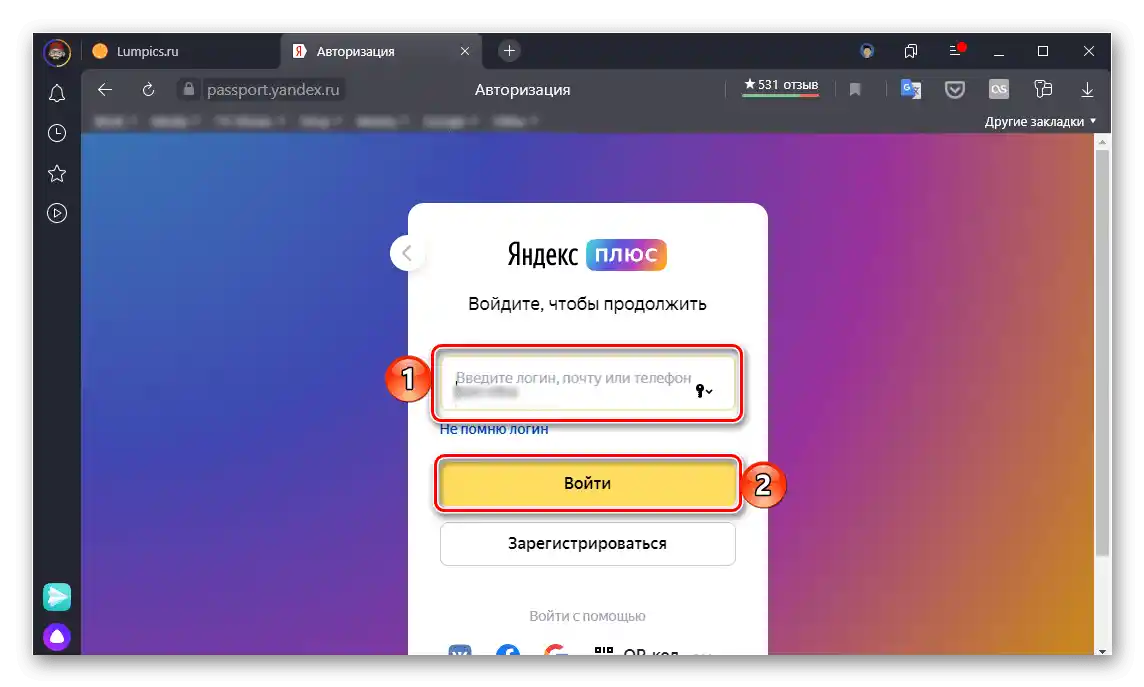
Task: Expand the Other bookmarks dropdown
Action: [1040, 122]
